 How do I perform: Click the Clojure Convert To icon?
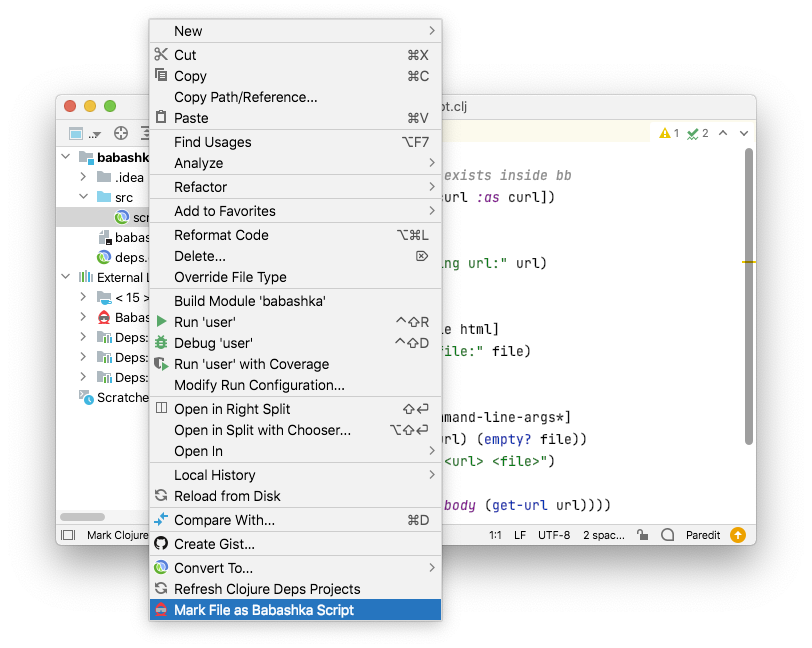coord(161,567)
